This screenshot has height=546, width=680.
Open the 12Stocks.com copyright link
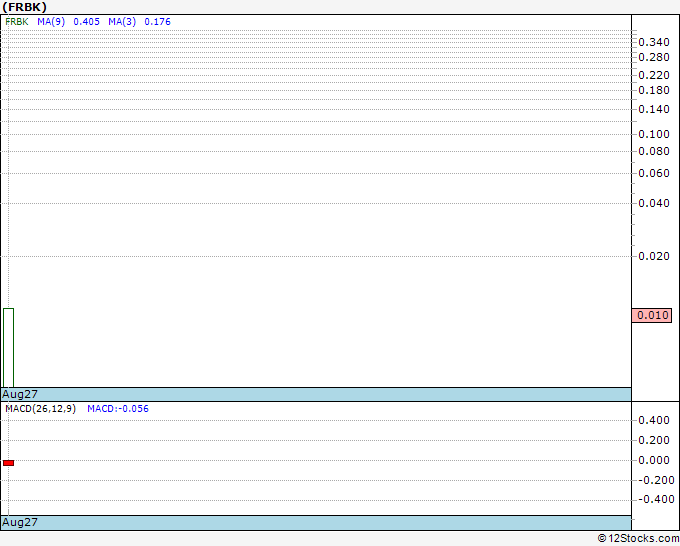pos(638,539)
